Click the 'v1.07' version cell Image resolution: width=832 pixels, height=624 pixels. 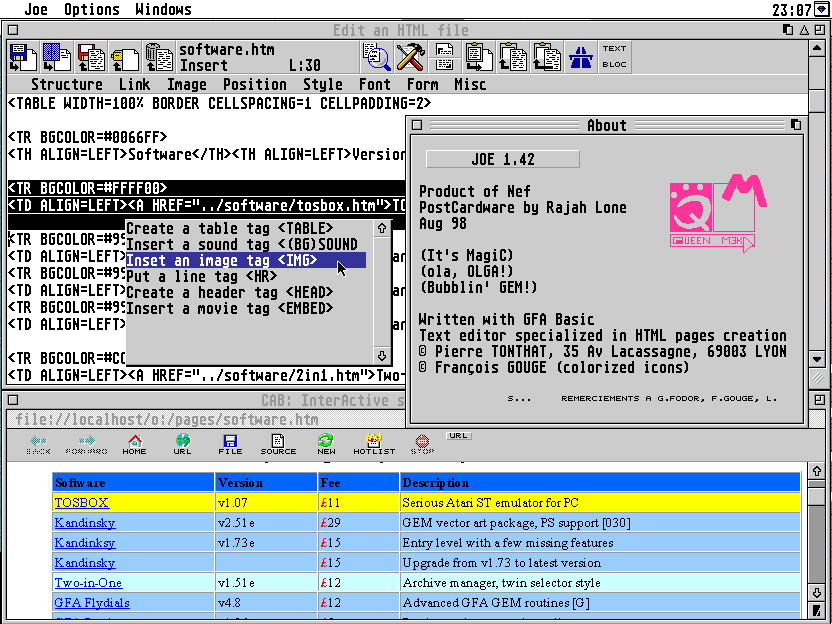pyautogui.click(x=266, y=502)
